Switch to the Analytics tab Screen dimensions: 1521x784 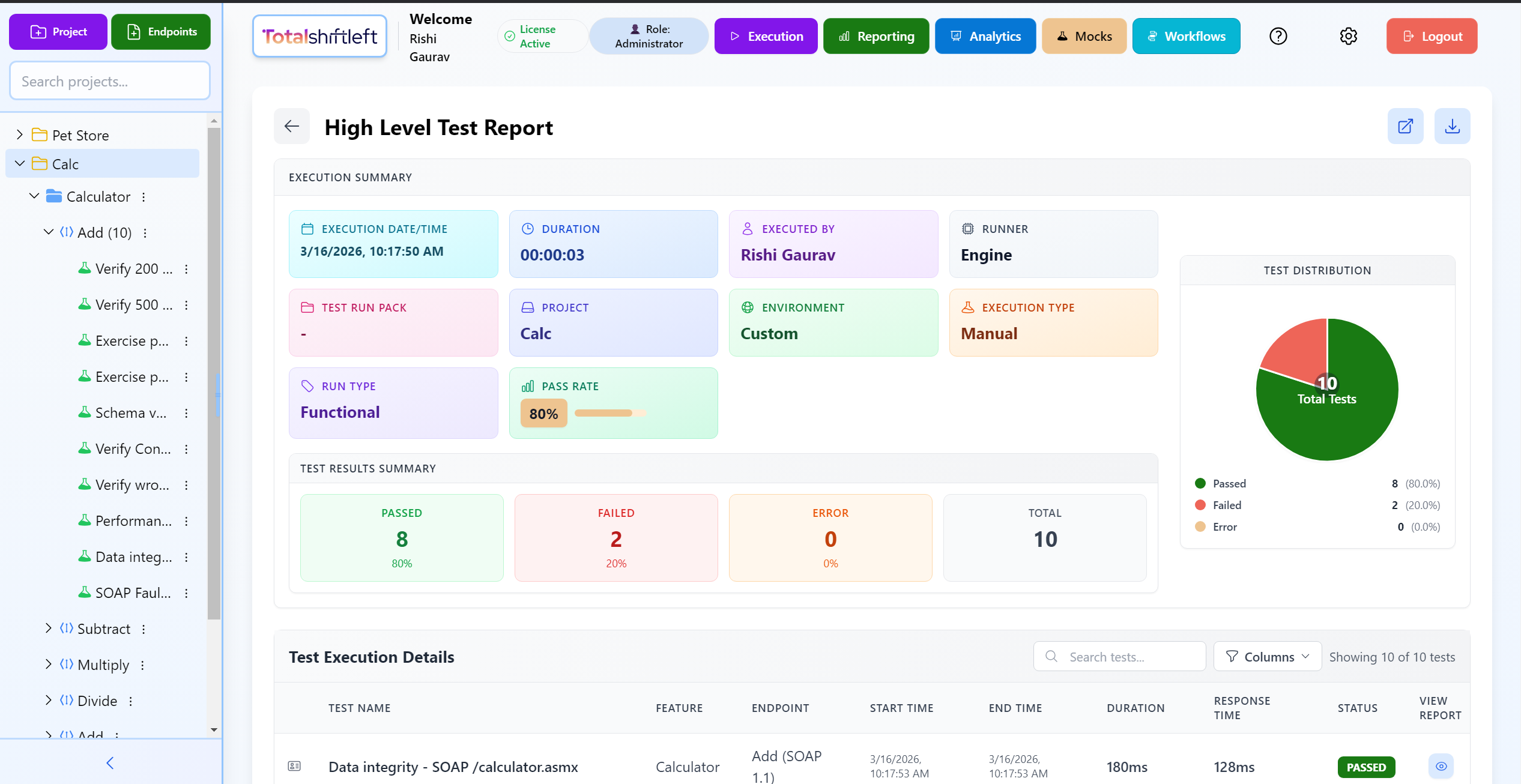985,36
